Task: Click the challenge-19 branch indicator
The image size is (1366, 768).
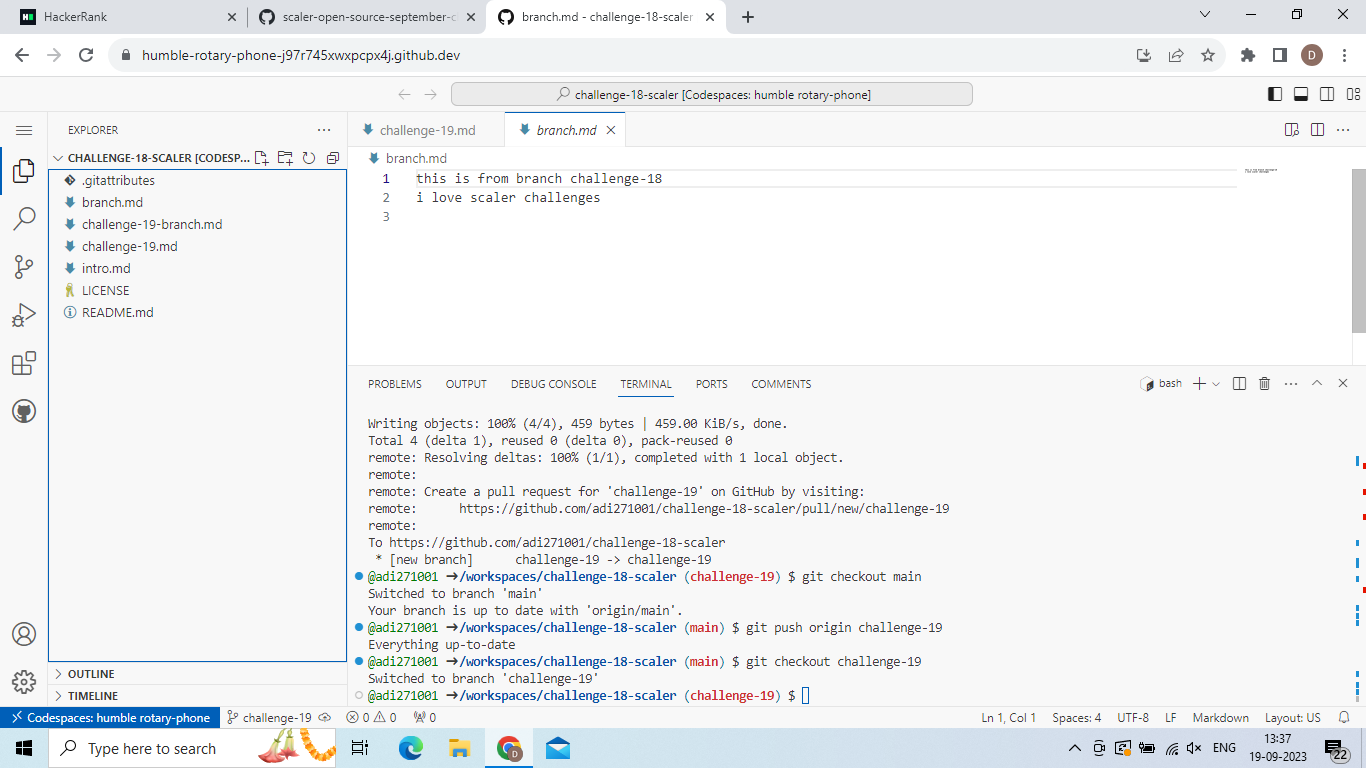Action: pyautogui.click(x=271, y=717)
